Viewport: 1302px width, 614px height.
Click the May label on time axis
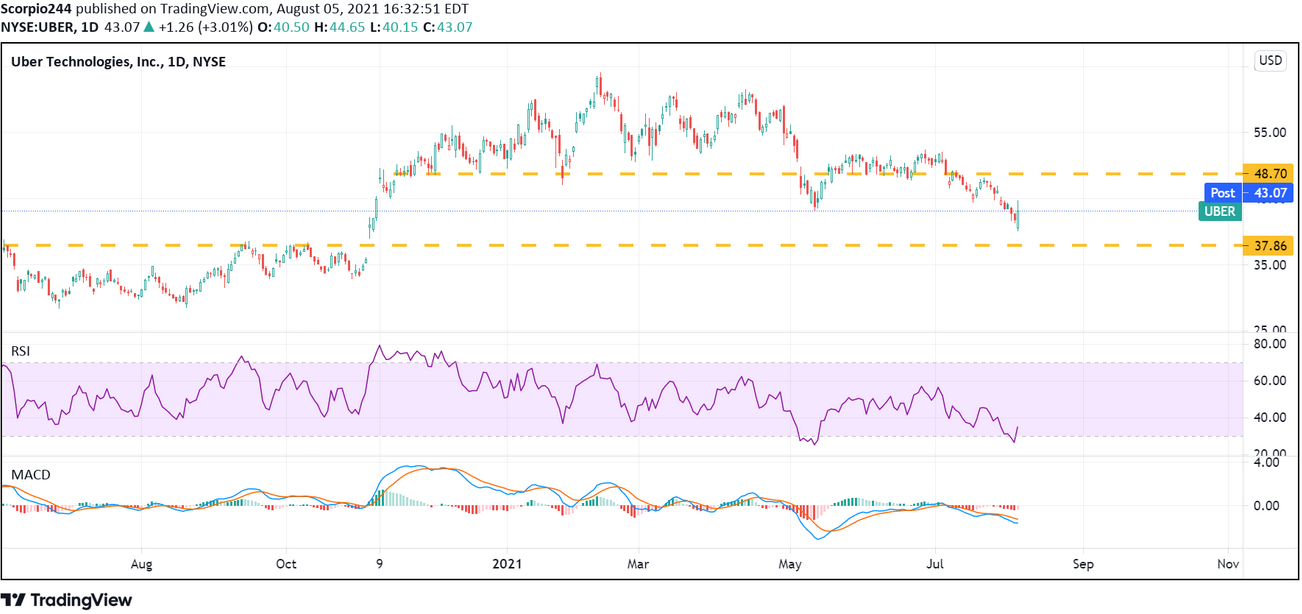(x=790, y=564)
